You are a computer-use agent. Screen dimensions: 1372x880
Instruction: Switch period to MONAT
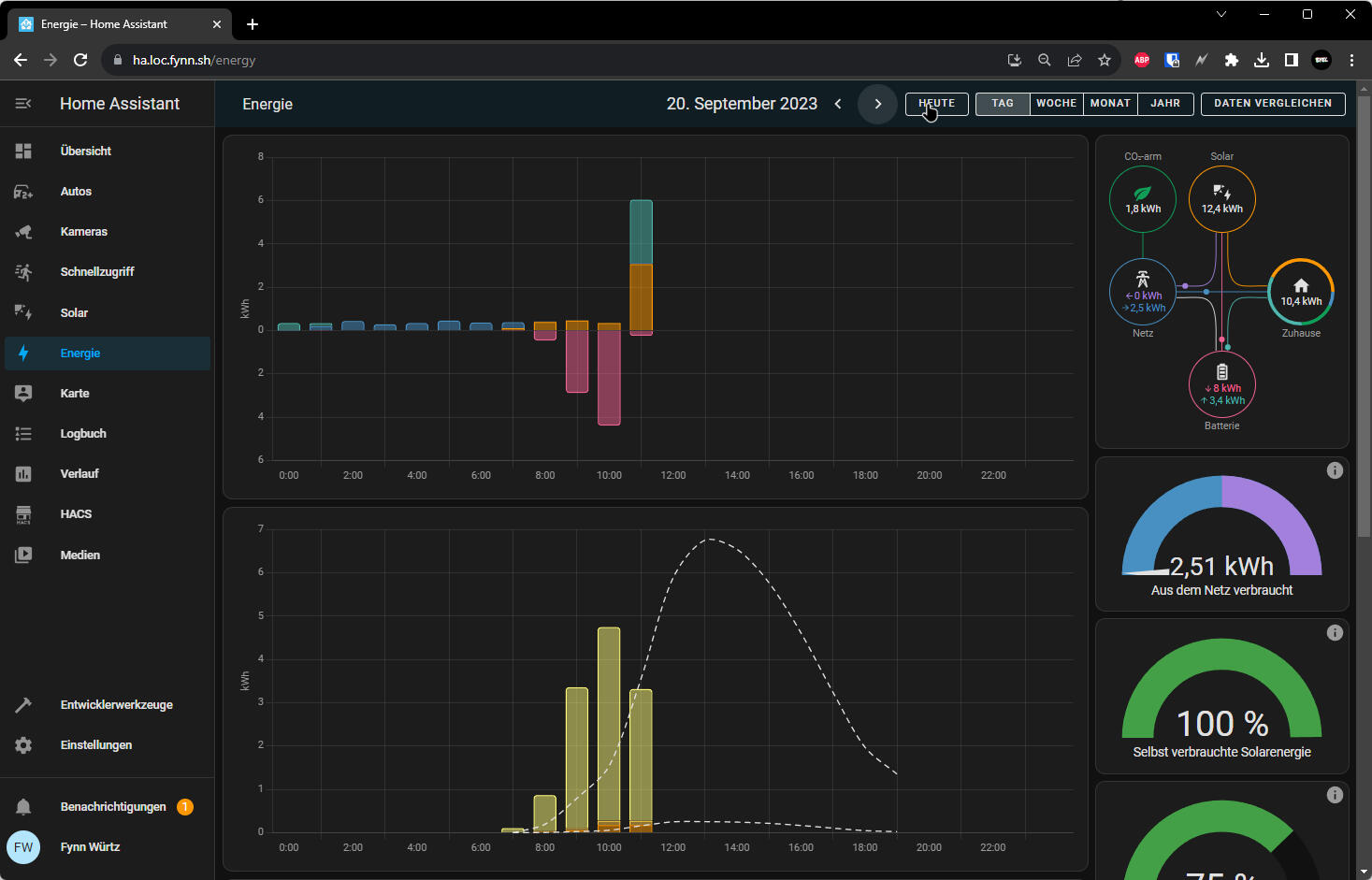[x=1110, y=104]
